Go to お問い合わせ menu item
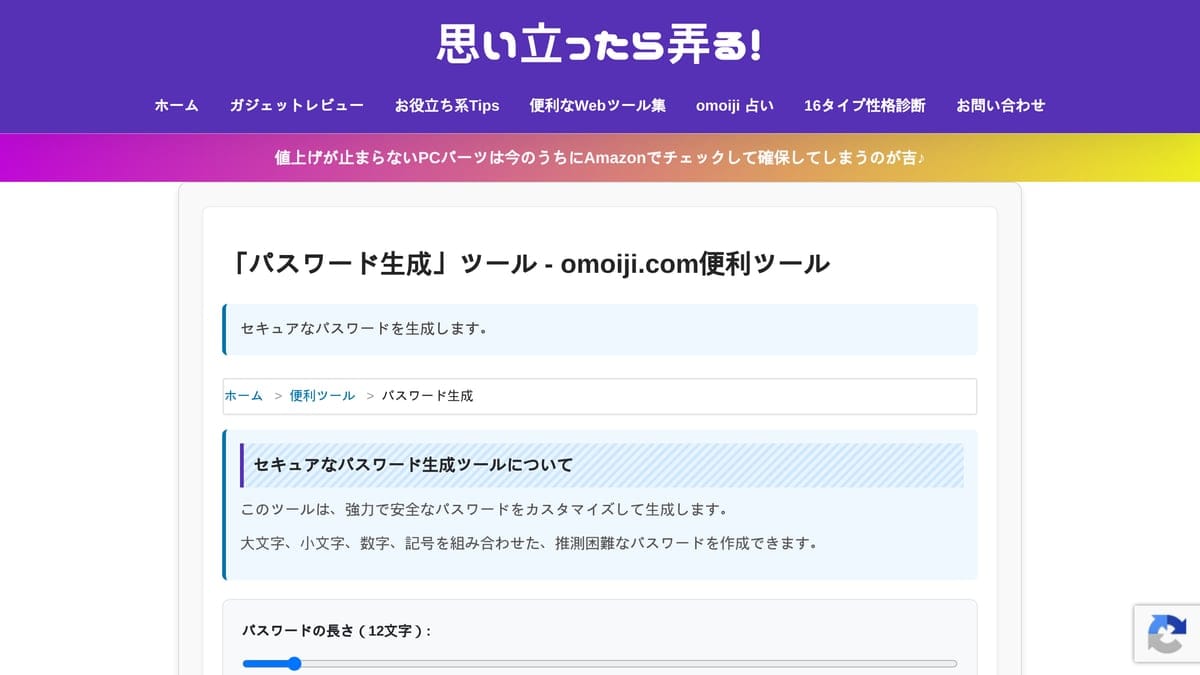Screen dimensions: 1200x675 pyautogui.click(x=1001, y=105)
